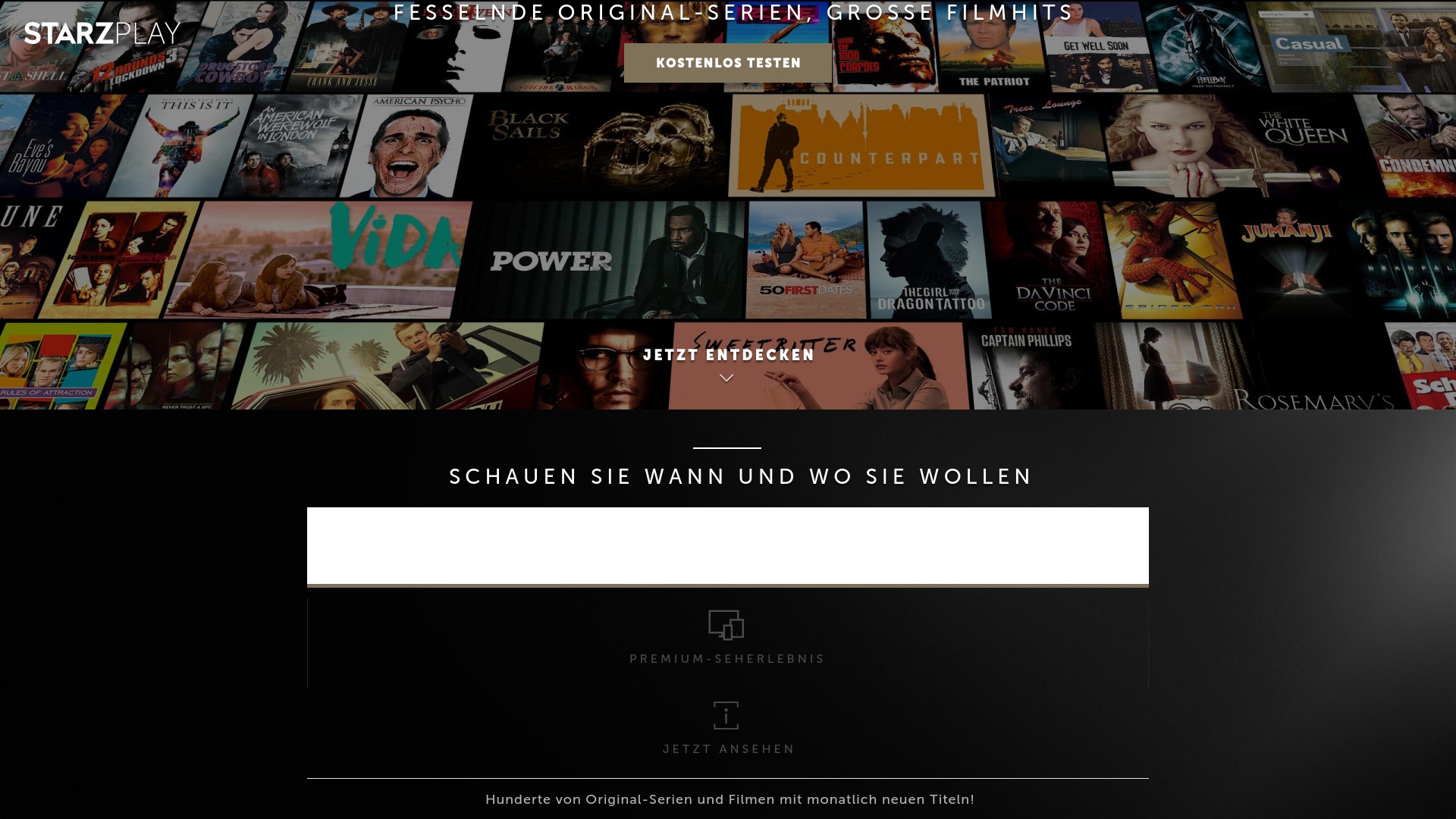Open the Premium-Seherlebnis devices icon
The width and height of the screenshot is (1456, 819).
click(x=726, y=626)
